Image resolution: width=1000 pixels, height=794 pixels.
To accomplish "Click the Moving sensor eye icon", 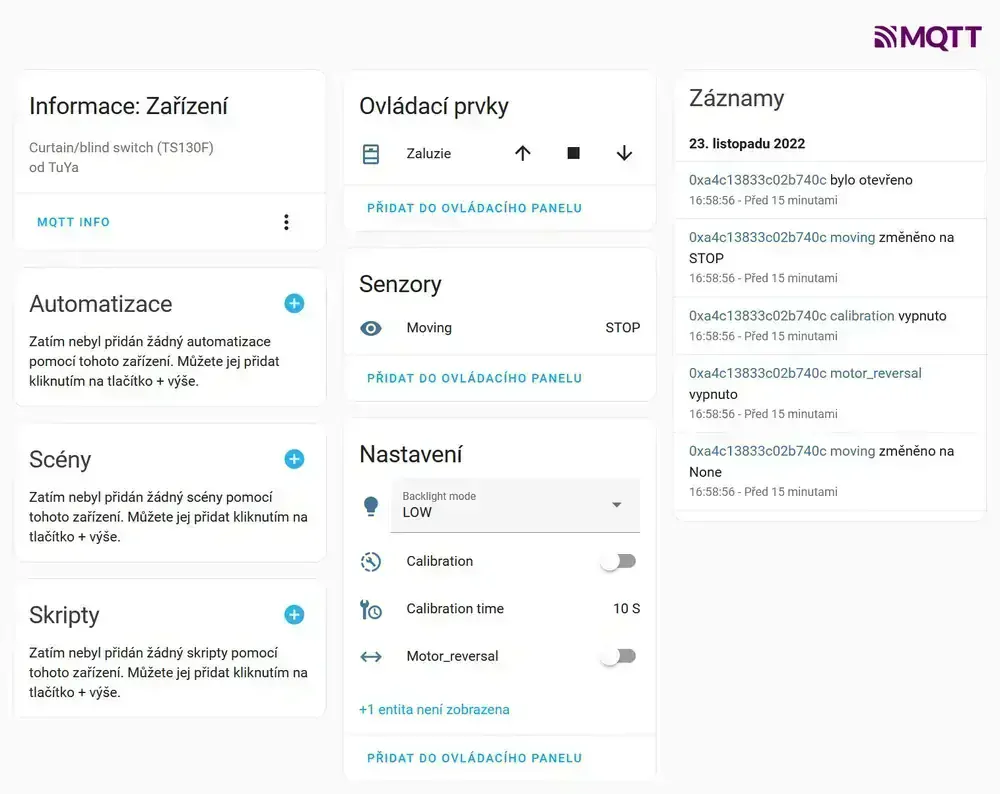I will (x=371, y=328).
